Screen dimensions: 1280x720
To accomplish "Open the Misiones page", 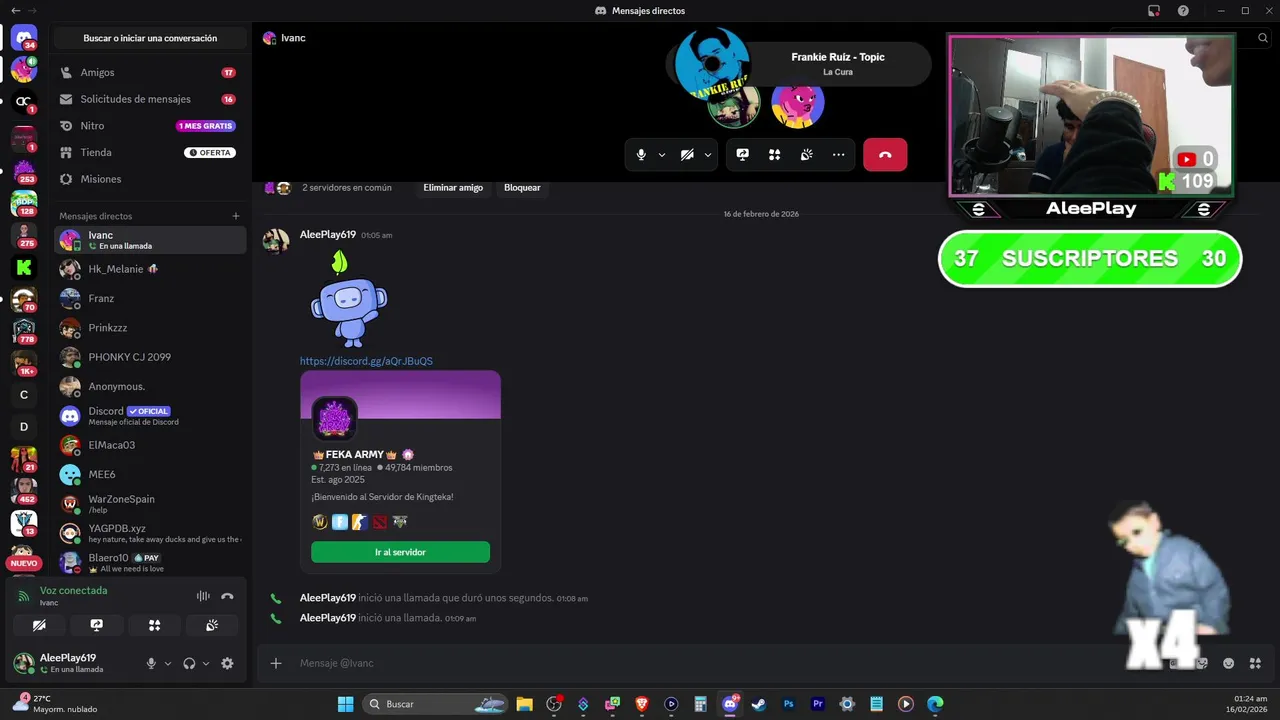I will 148,179.
